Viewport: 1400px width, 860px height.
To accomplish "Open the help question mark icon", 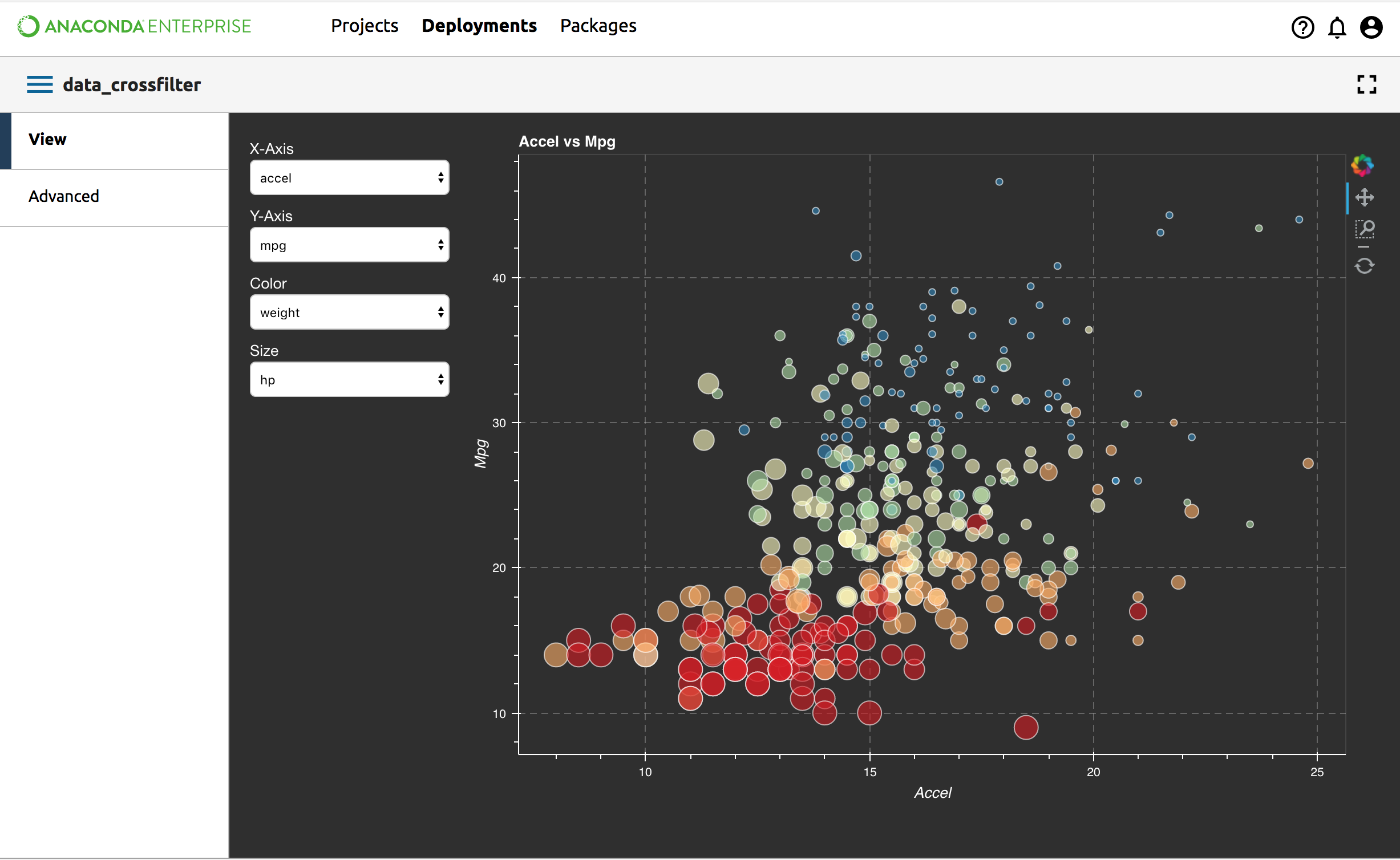I will coord(1302,27).
